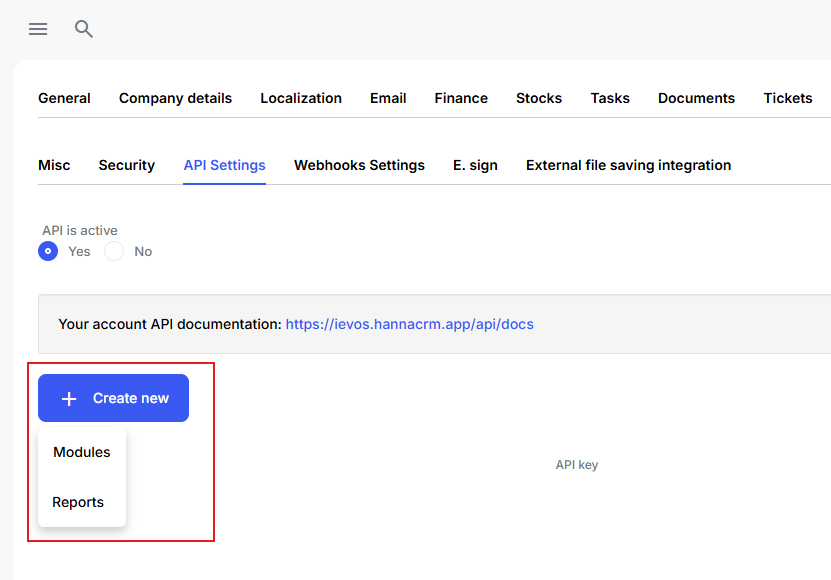Go to the Email settings tab
The width and height of the screenshot is (831, 580).
click(388, 98)
